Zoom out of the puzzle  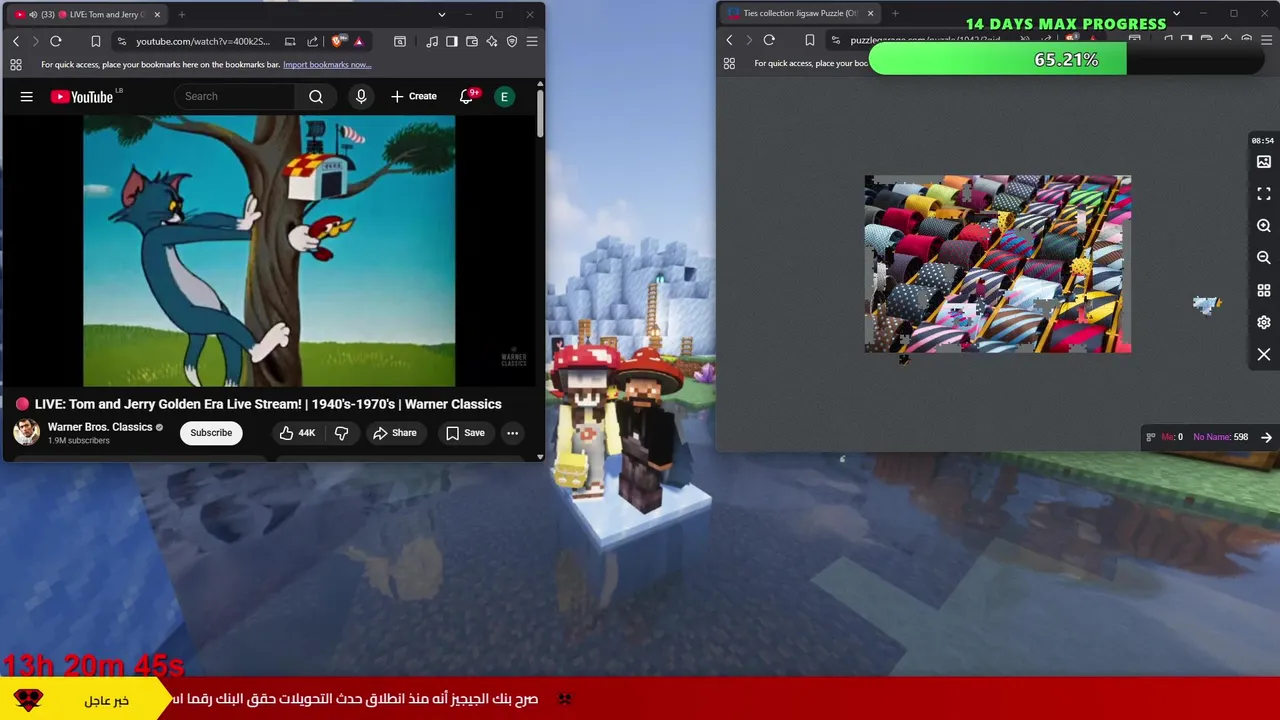click(1264, 258)
